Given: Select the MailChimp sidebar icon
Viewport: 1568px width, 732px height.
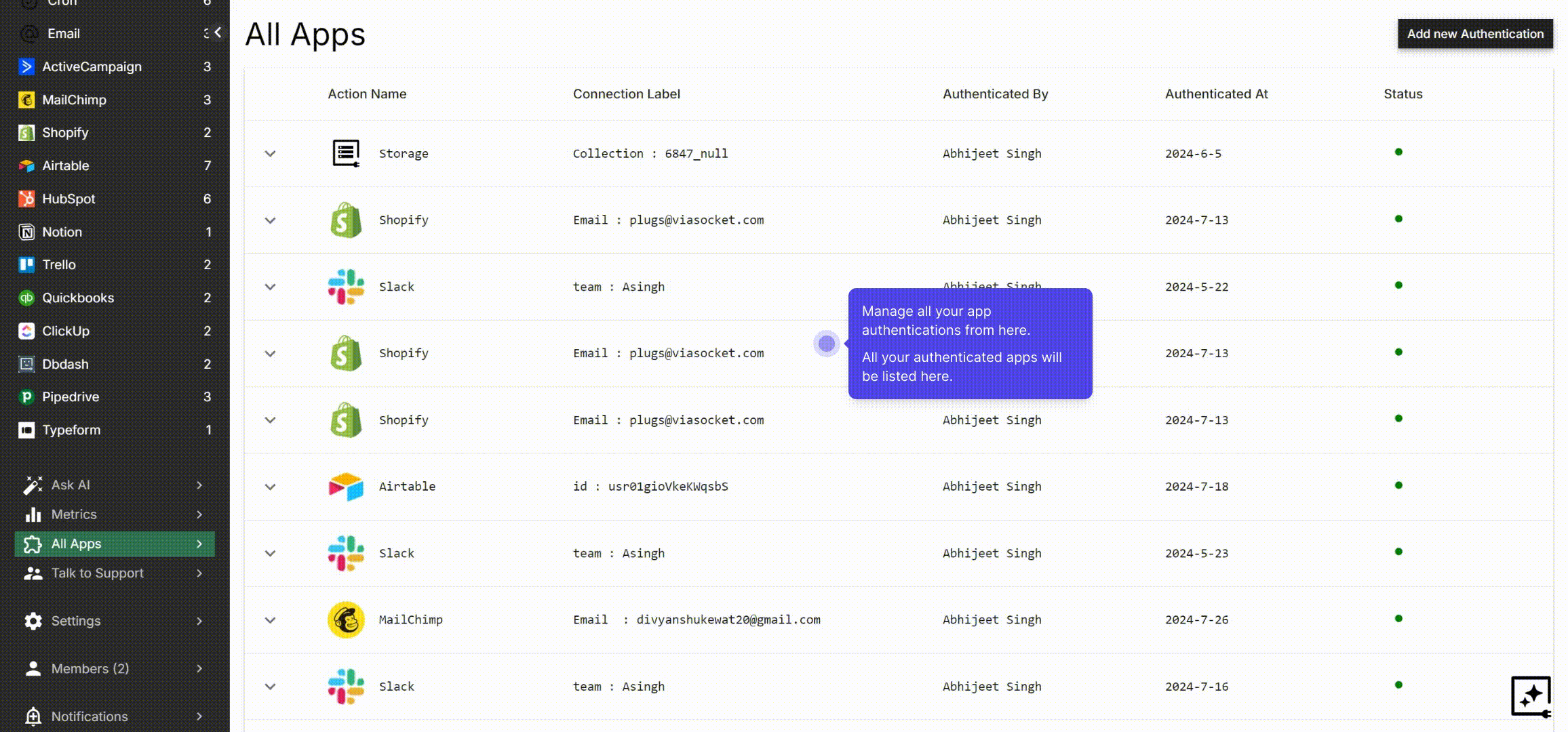Looking at the screenshot, I should [26, 100].
